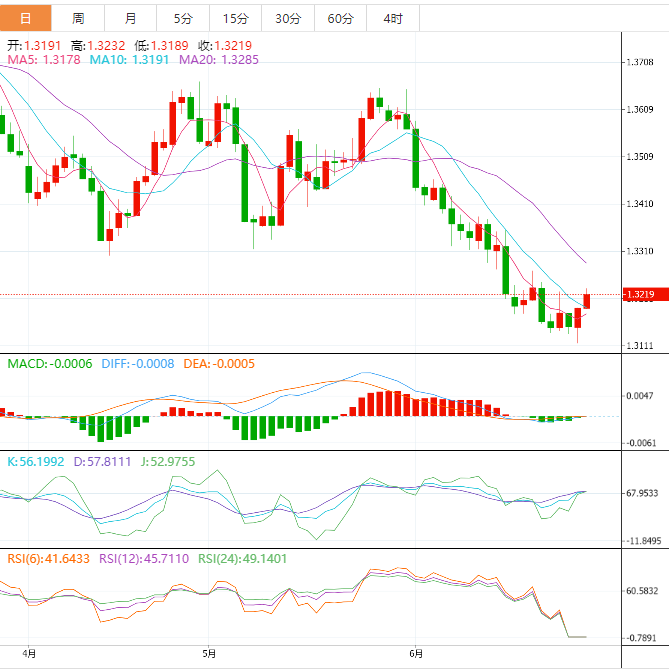669x669 pixels.
Task: Click the MACD indicator value label
Action: coord(48,363)
